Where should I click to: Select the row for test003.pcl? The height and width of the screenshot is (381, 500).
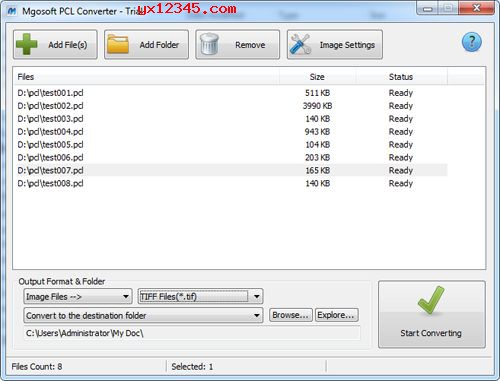coord(232,119)
